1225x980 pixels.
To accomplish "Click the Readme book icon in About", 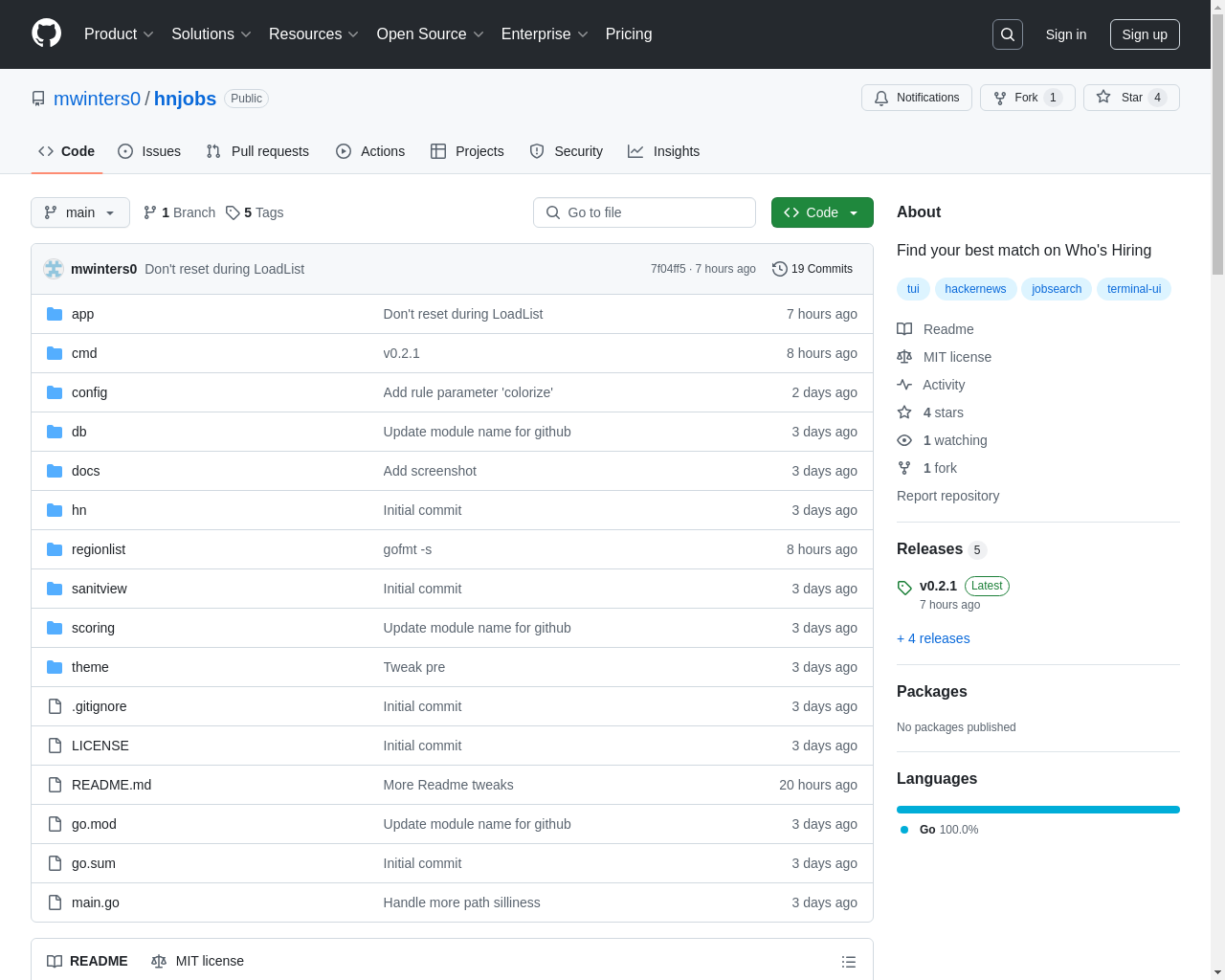I will [904, 329].
